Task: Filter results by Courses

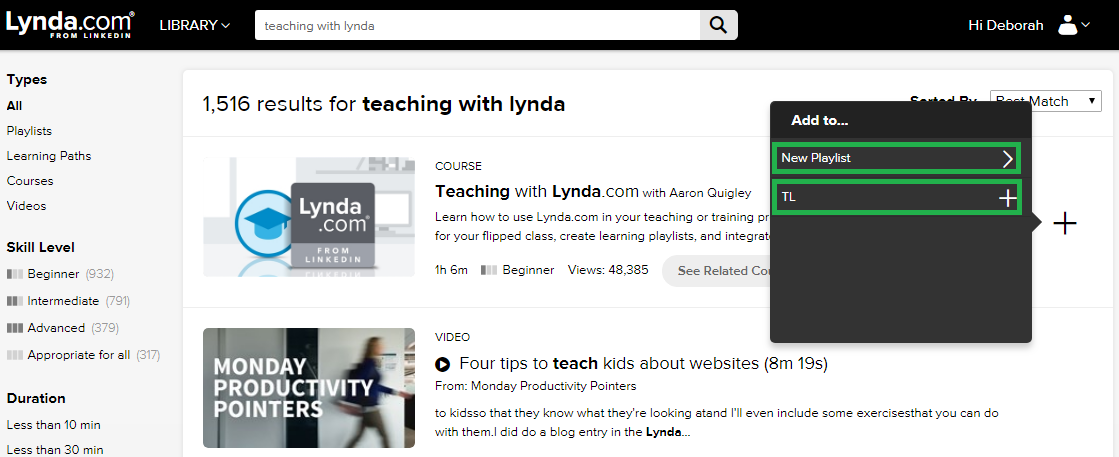Action: pos(30,181)
